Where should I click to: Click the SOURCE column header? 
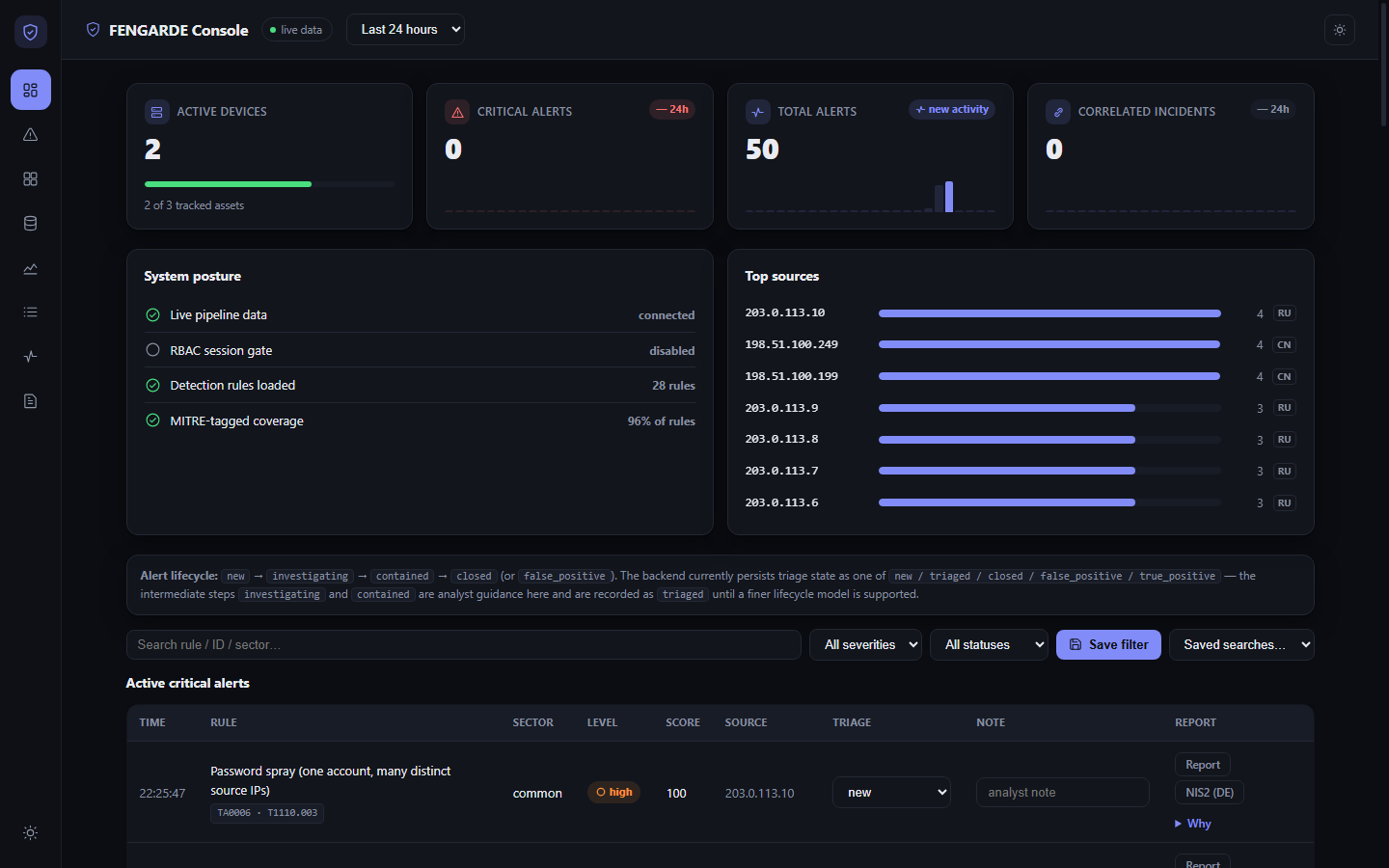click(747, 722)
